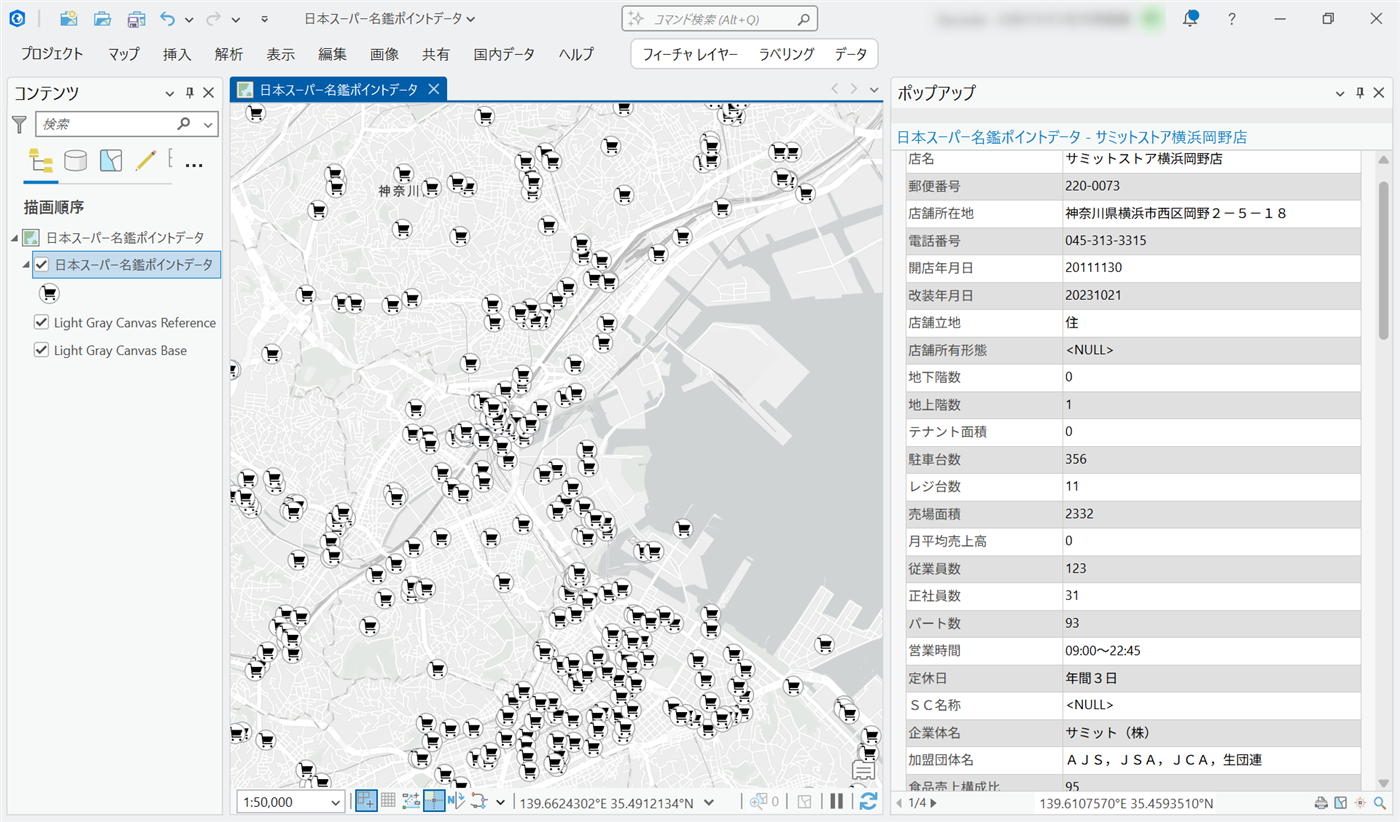Hide the Light Gray Canvas Reference layer
Image resolution: width=1400 pixels, height=822 pixels.
pyautogui.click(x=42, y=322)
